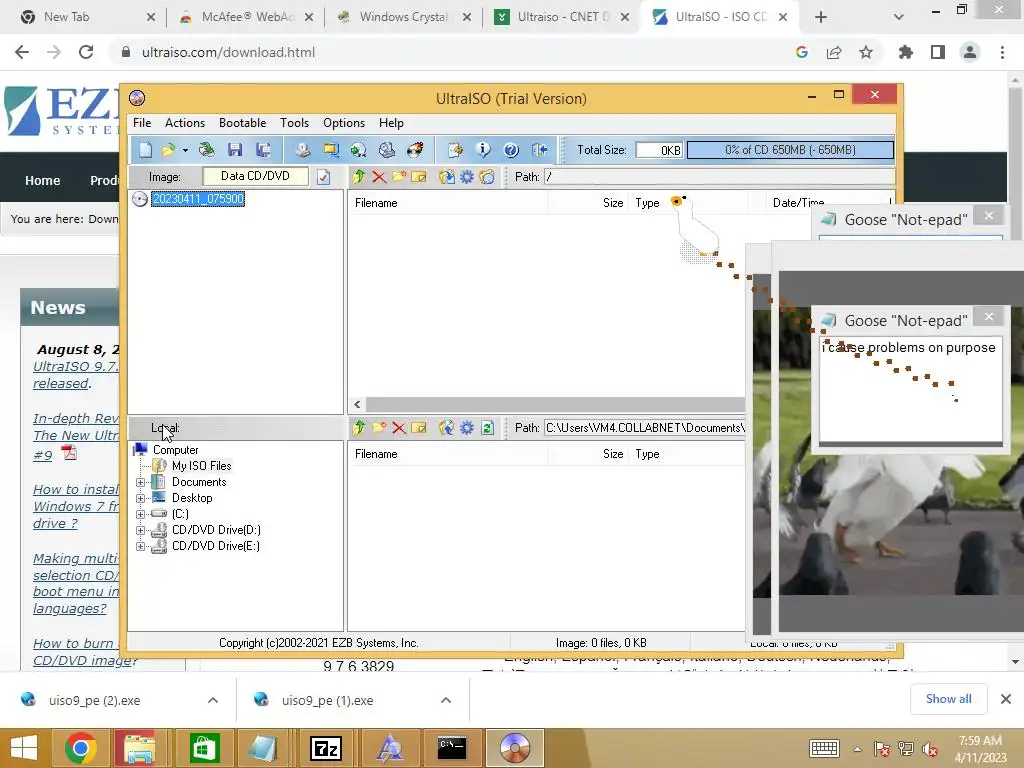1024x768 pixels.
Task: Click the Data CD/DVD image type button
Action: tap(255, 176)
